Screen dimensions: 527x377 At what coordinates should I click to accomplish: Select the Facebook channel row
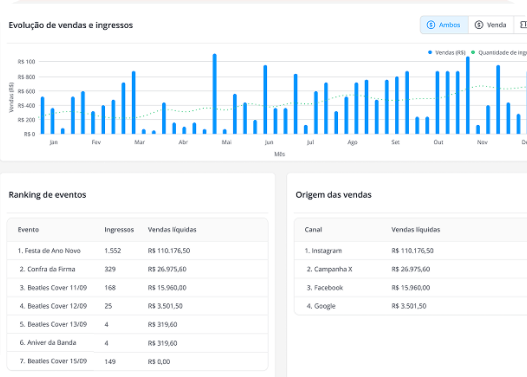411,288
